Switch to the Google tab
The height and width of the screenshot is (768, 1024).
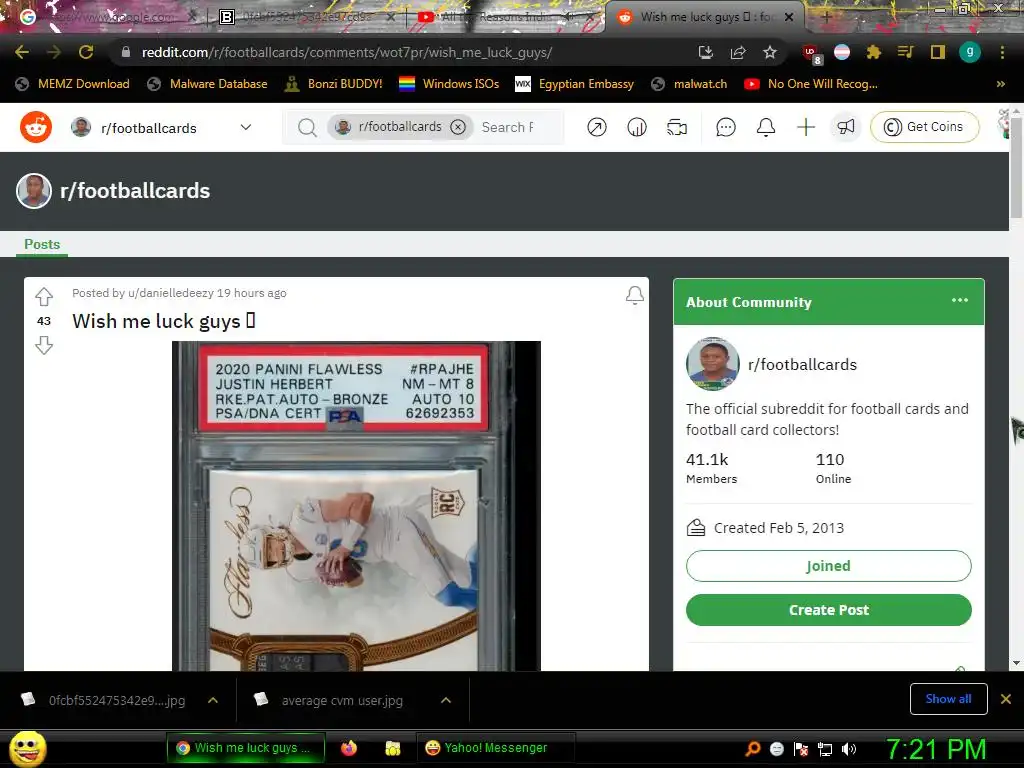click(x=103, y=17)
